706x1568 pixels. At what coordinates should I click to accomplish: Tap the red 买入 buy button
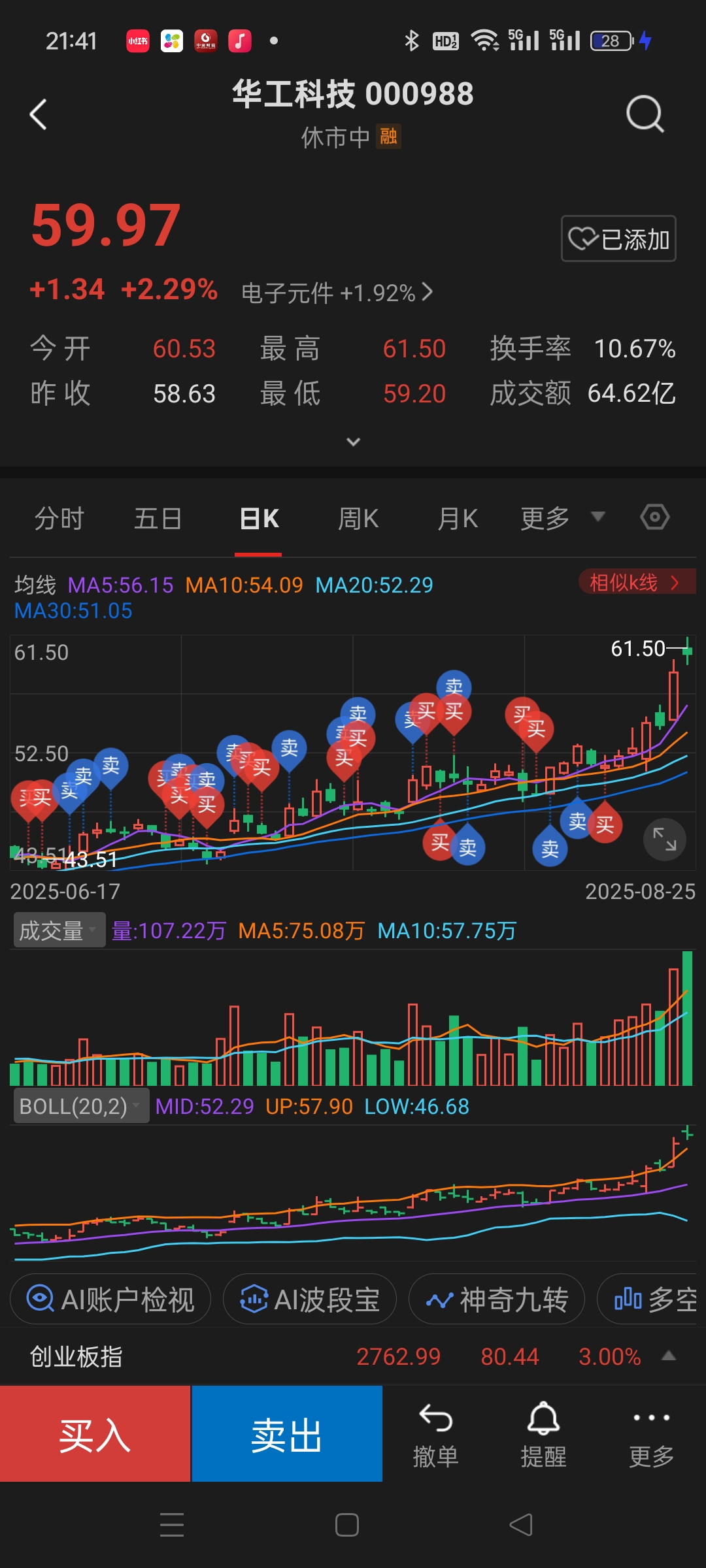pos(95,1434)
